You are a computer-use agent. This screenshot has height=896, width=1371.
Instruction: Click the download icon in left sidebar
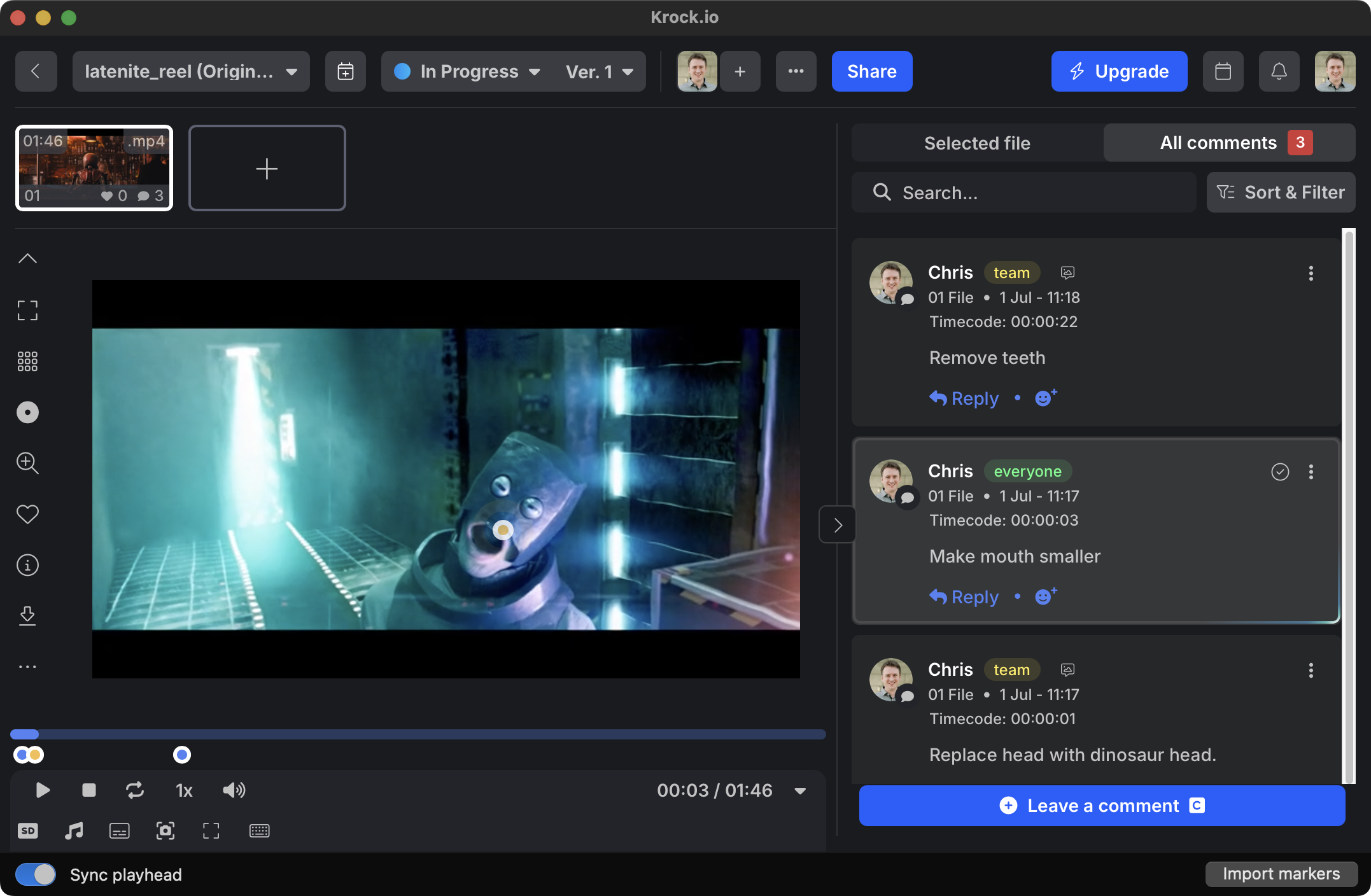27,615
